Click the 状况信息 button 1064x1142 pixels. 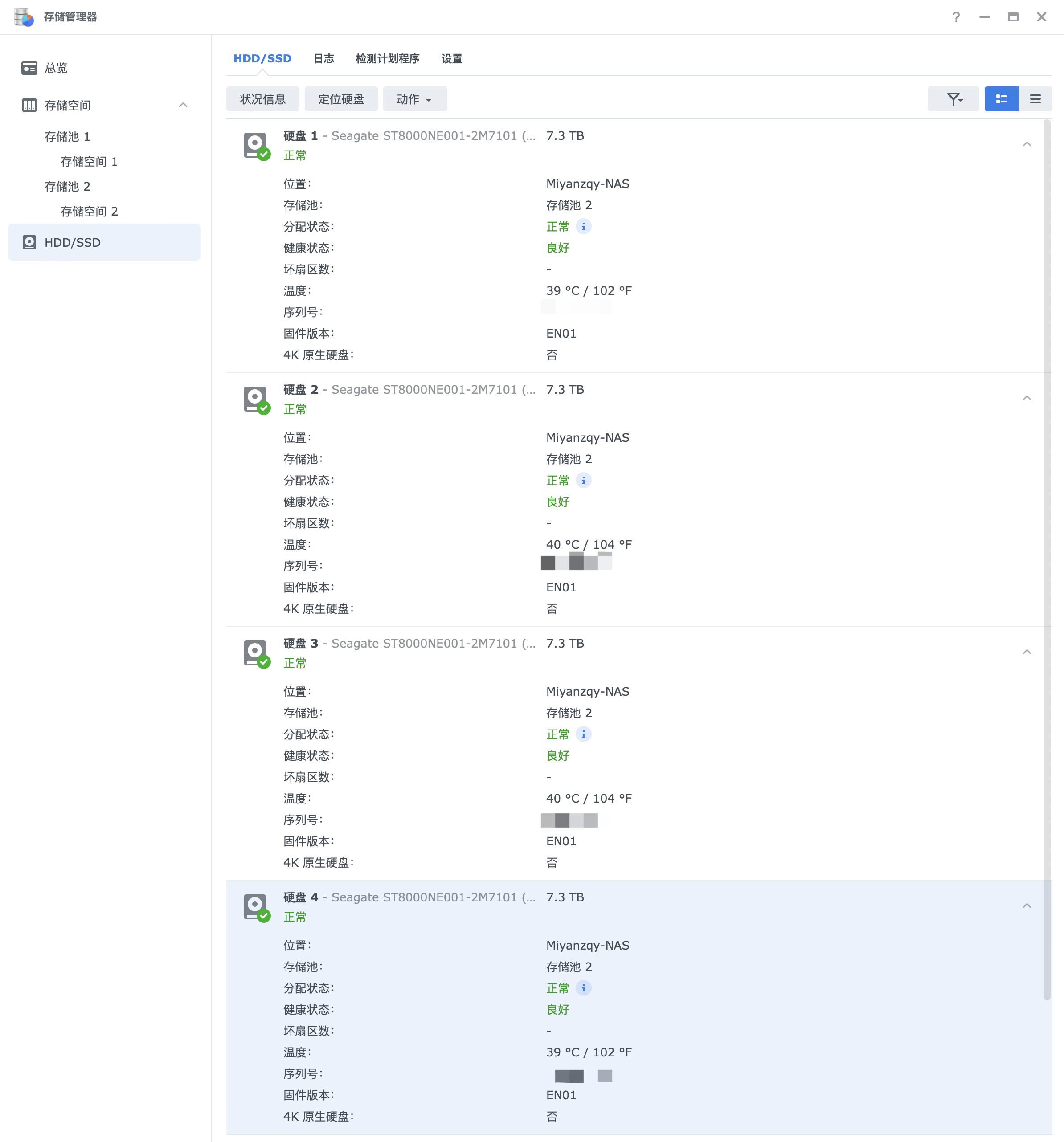(262, 98)
